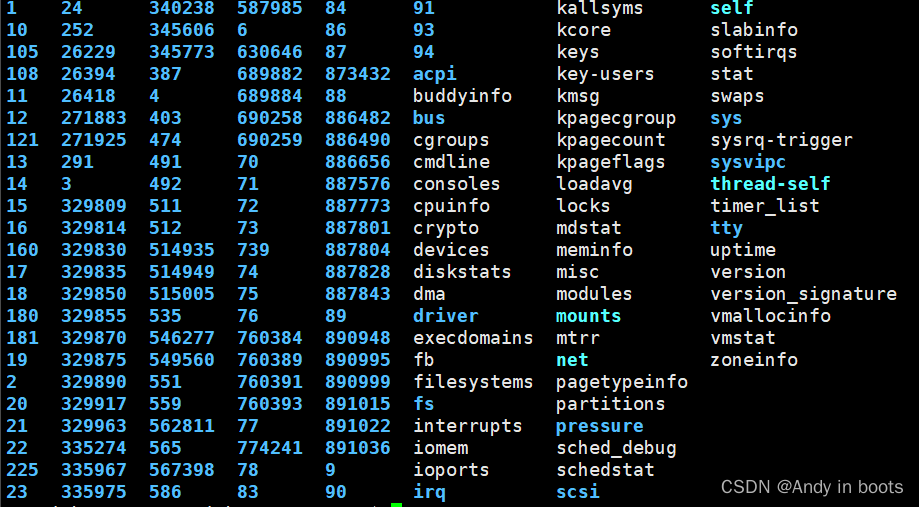The height and width of the screenshot is (507, 919).
Task: Click the thread-self link entry
Action: coord(770,184)
